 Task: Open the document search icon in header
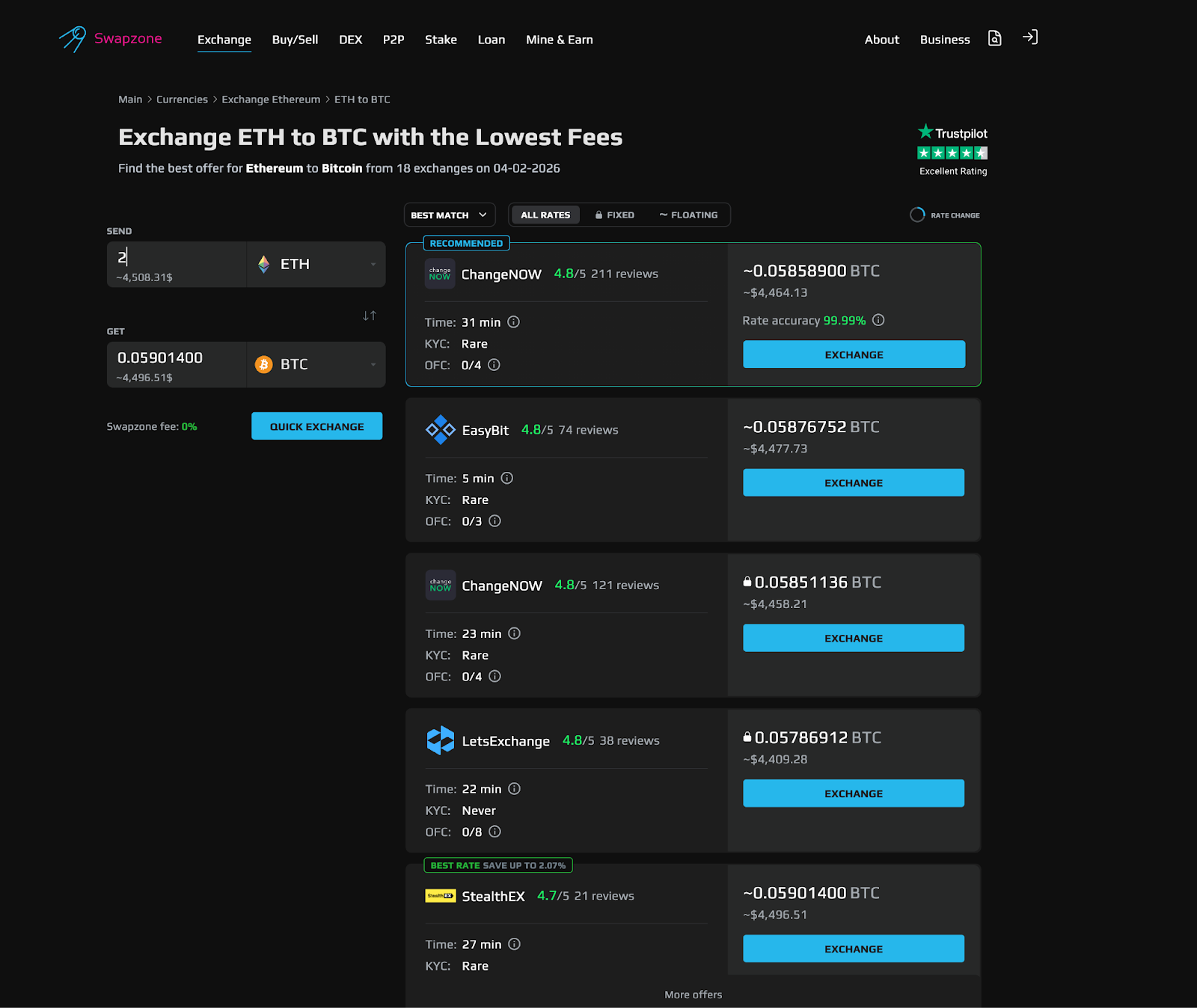point(994,38)
